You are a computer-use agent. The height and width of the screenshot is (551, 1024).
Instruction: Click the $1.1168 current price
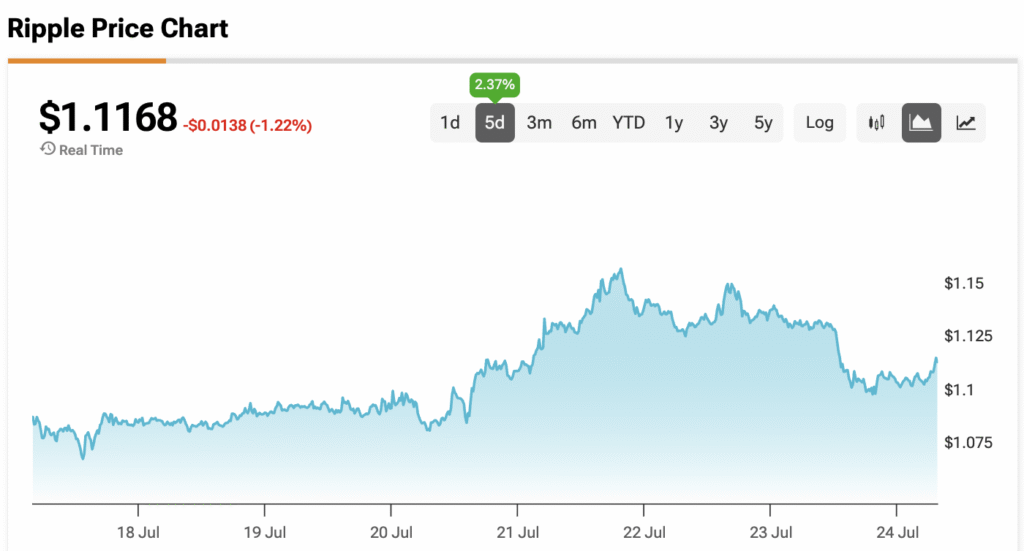click(x=108, y=118)
